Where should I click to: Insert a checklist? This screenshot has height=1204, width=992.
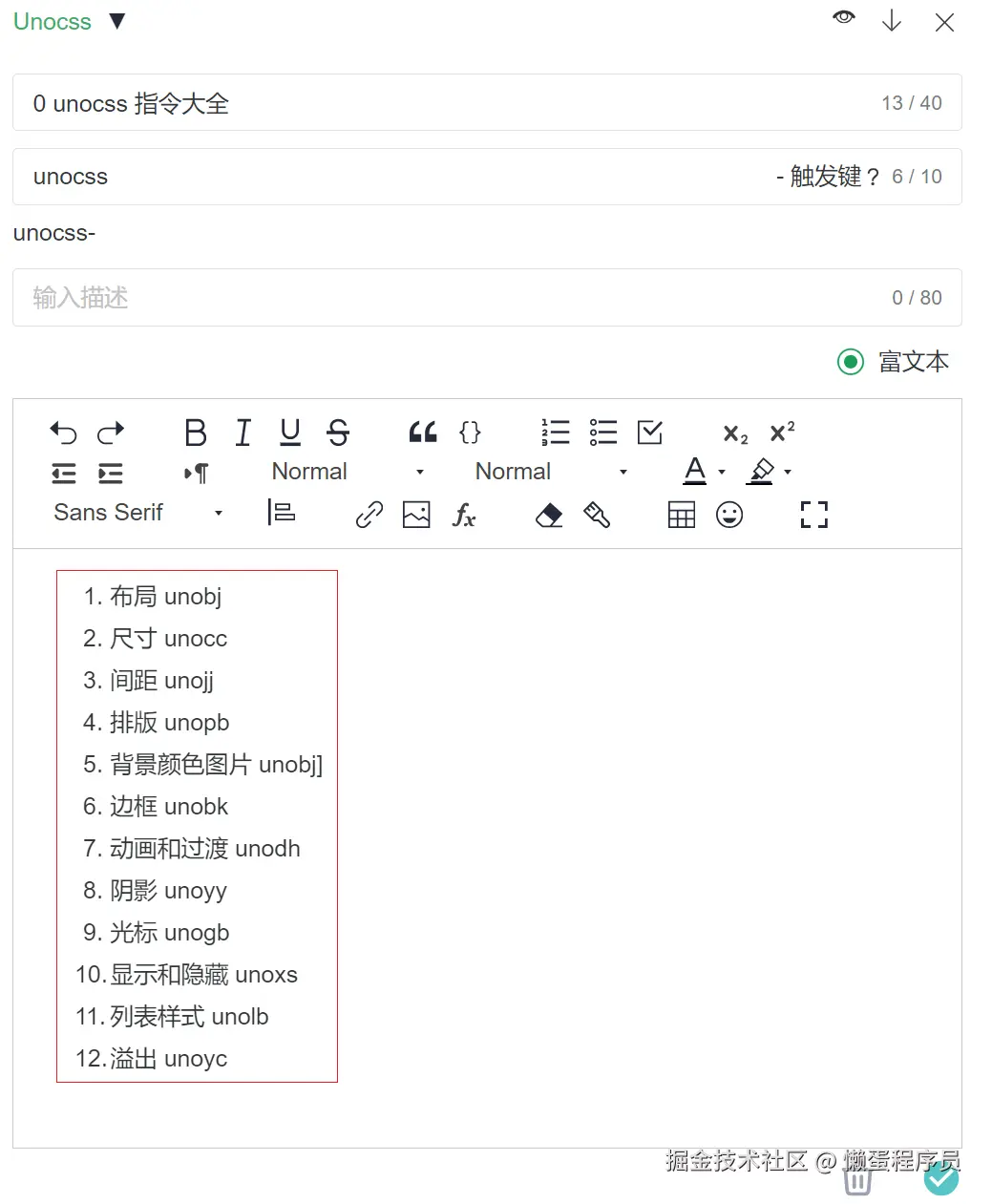650,433
